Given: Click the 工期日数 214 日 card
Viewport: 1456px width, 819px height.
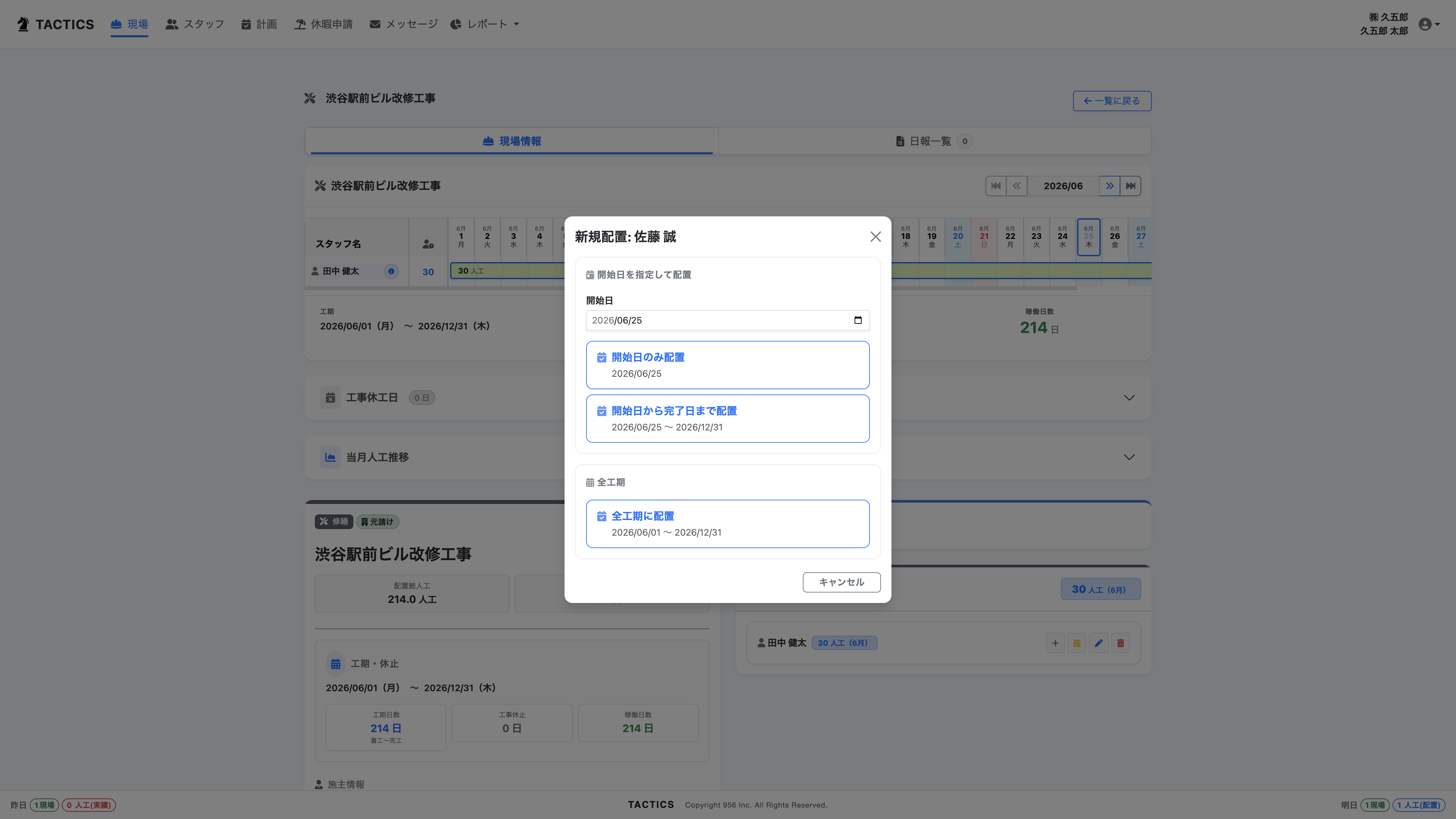Looking at the screenshot, I should coord(386,727).
